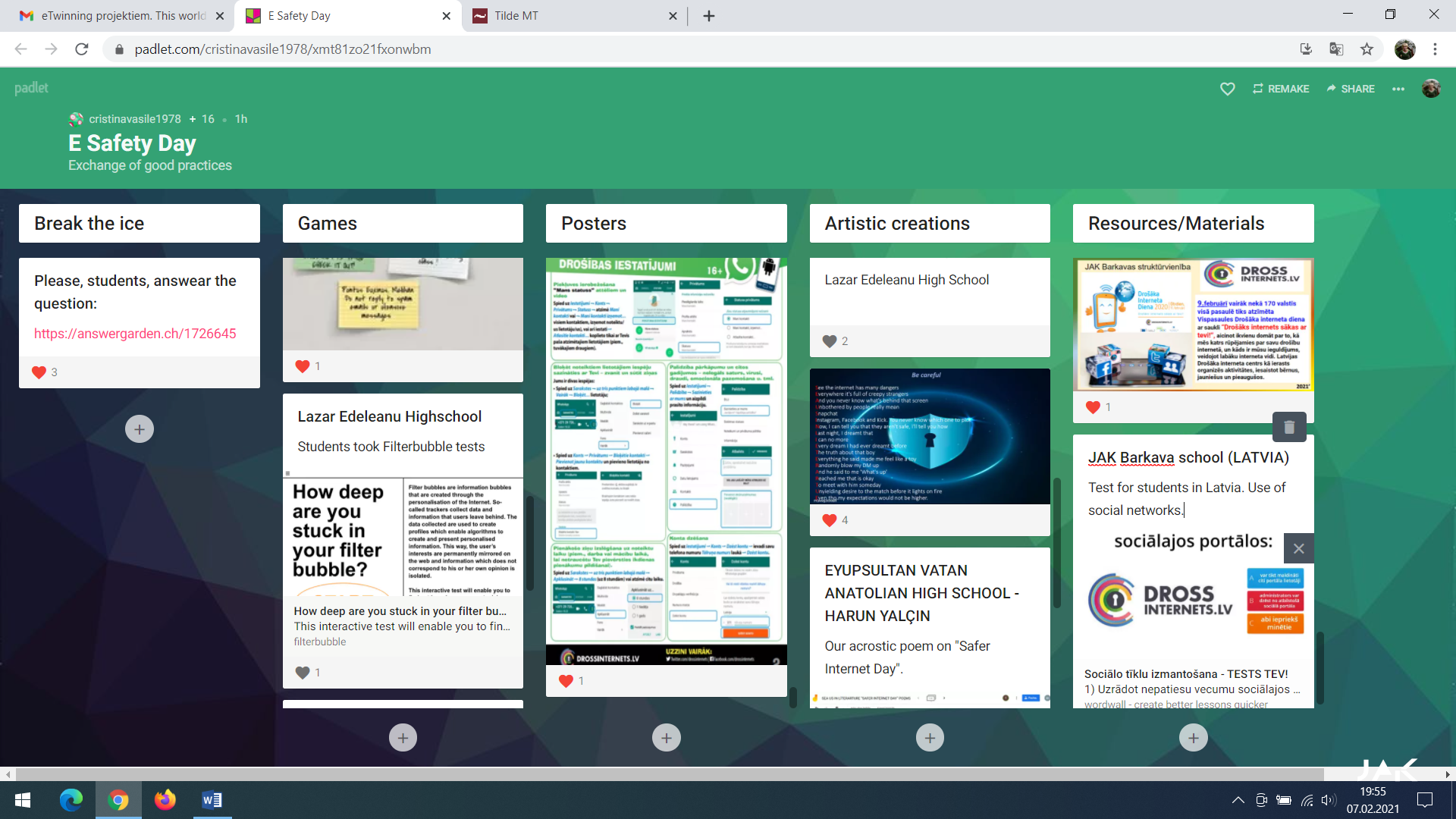
Task: Show hidden system tray icons chevron
Action: pos(1238,800)
